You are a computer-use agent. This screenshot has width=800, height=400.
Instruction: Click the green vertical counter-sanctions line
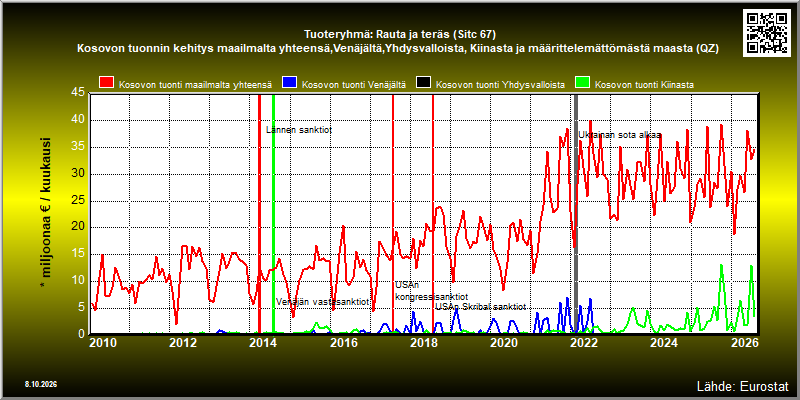273,213
